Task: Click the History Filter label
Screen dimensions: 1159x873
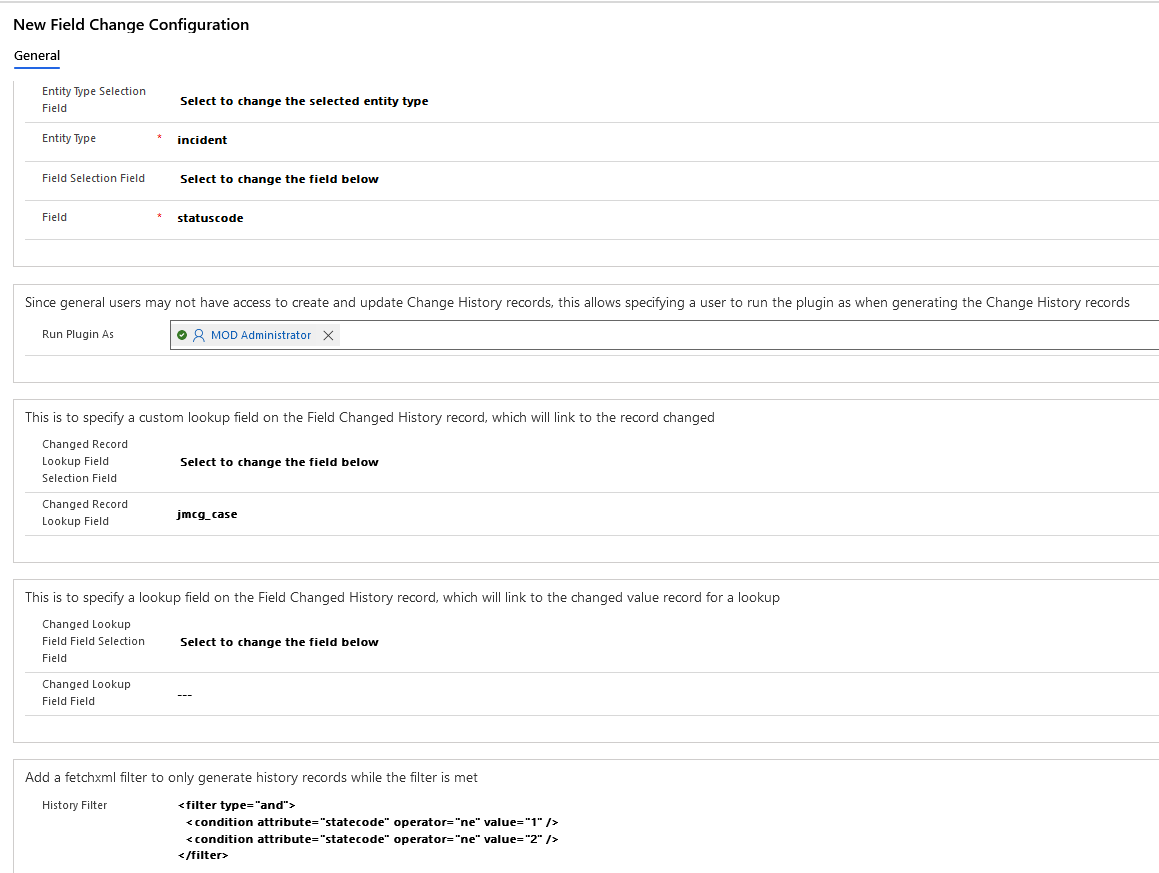Action: pyautogui.click(x=74, y=805)
